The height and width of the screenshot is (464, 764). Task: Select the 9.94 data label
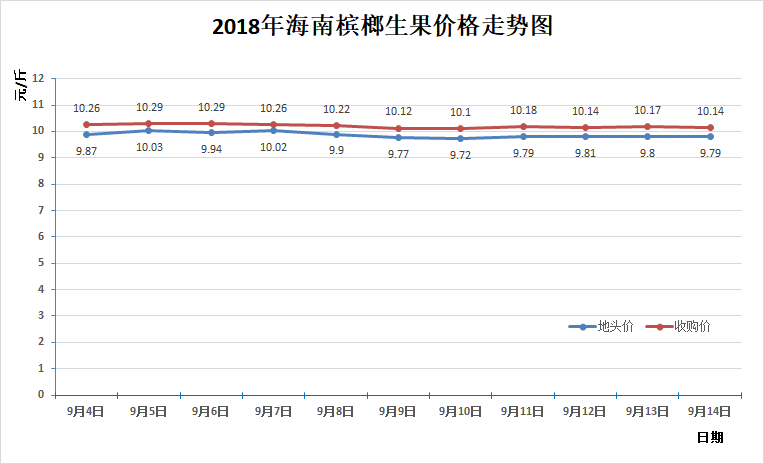click(211, 149)
